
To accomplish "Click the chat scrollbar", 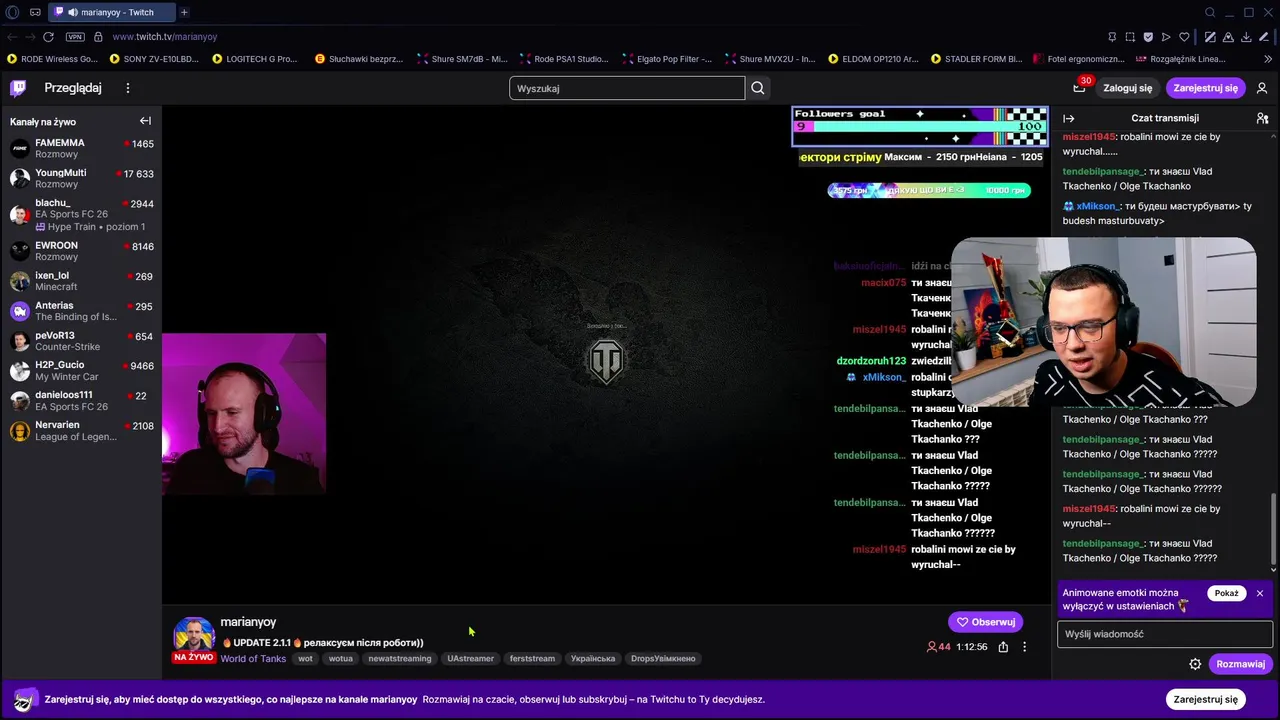I will pyautogui.click(x=1273, y=532).
